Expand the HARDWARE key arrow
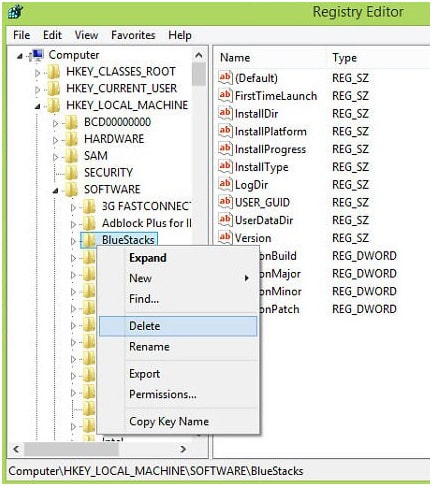Image resolution: width=432 pixels, height=486 pixels. click(x=55, y=140)
